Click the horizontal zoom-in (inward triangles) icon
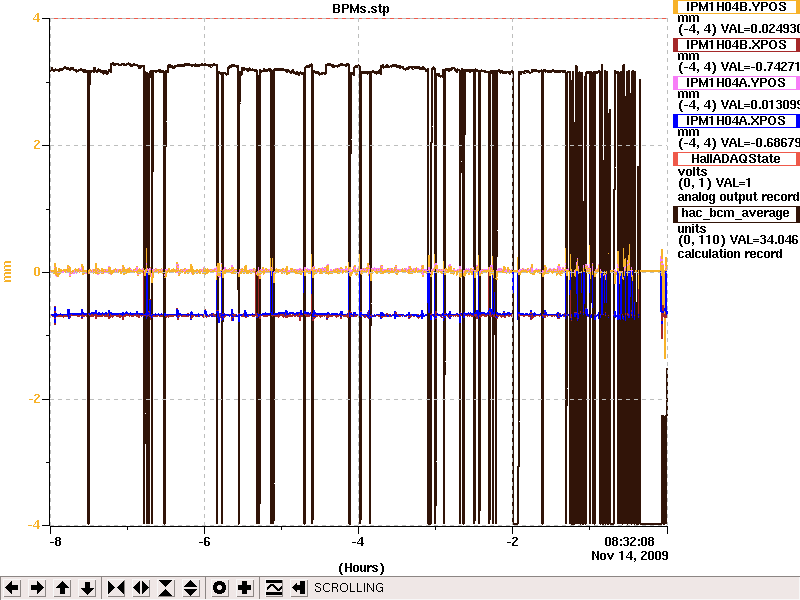The width and height of the screenshot is (800, 600). pos(116,588)
